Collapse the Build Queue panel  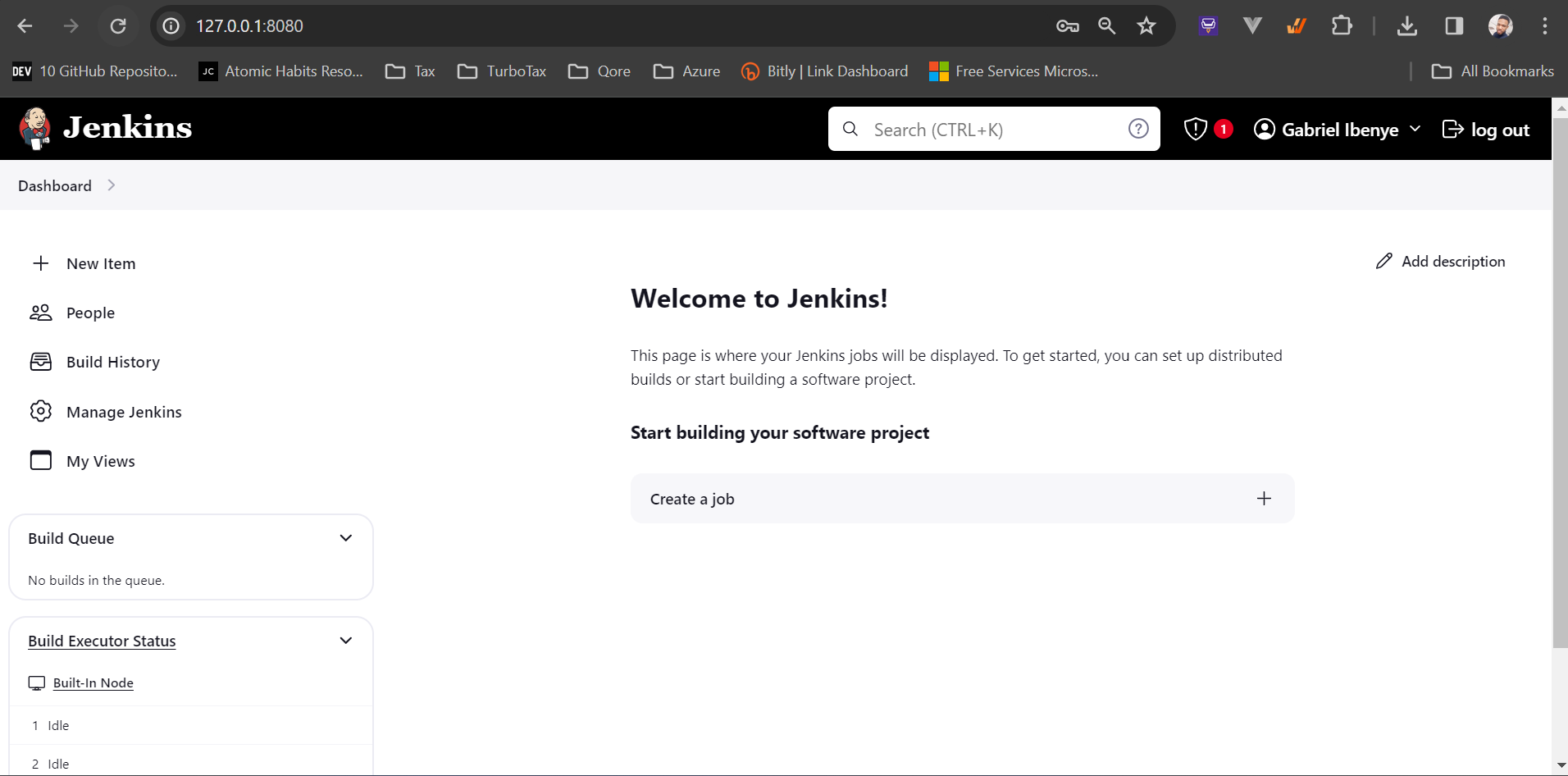[345, 537]
